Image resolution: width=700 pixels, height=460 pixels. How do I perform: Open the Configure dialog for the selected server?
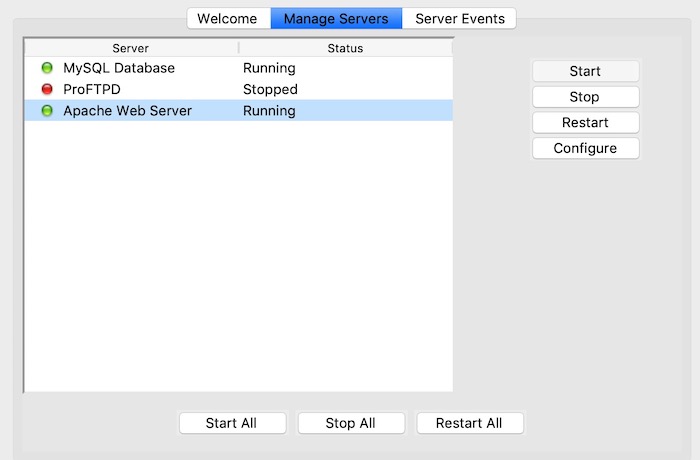[x=585, y=148]
